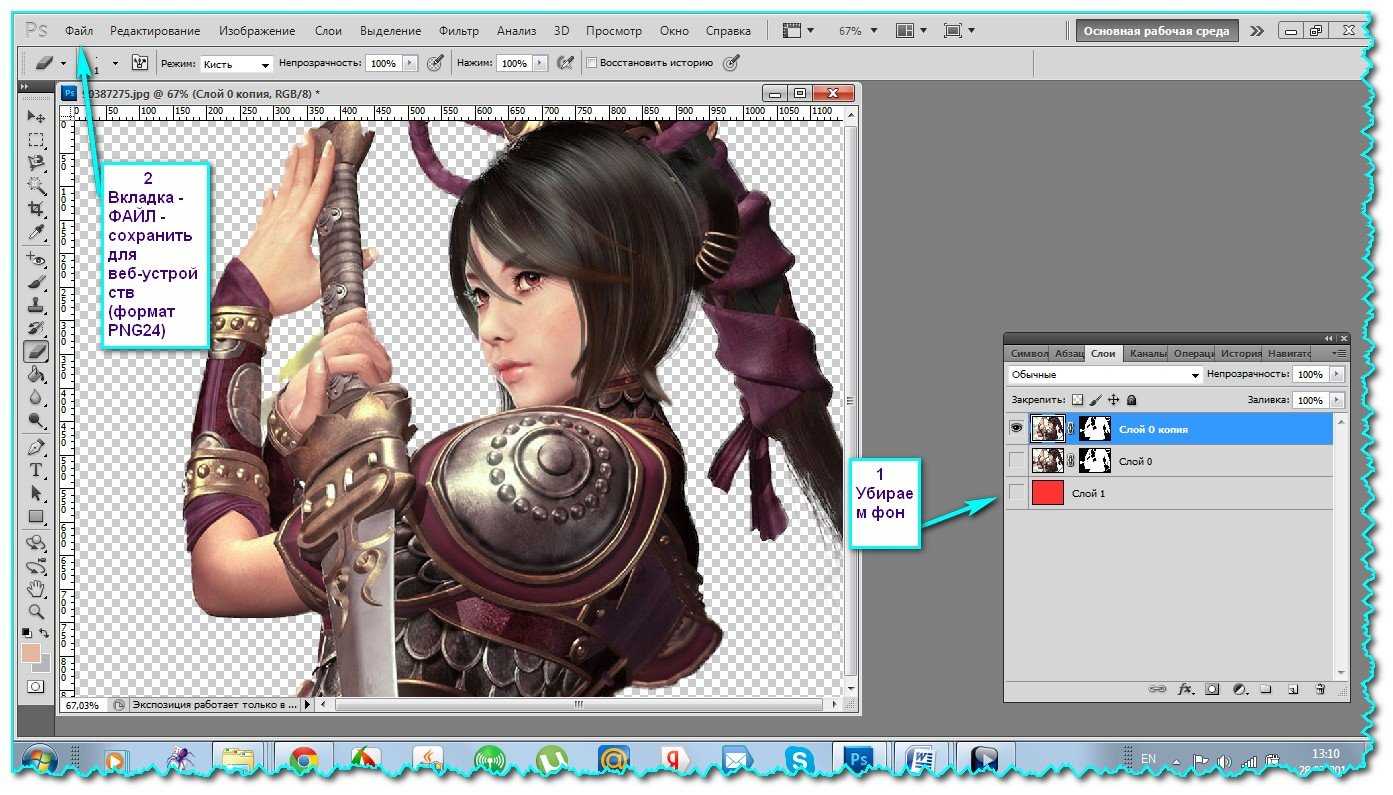Image resolution: width=1393 pixels, height=795 pixels.
Task: Select the Dodge tool
Action: pos(36,421)
